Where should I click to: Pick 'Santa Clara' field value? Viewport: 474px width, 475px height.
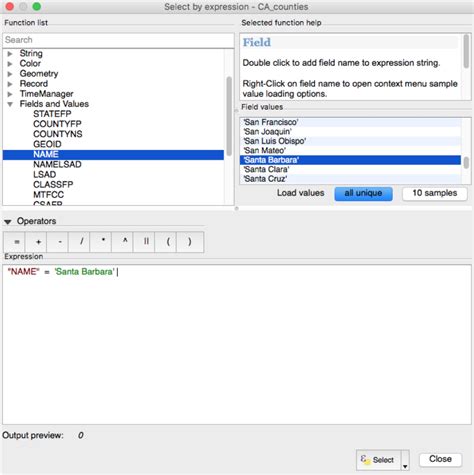[350, 169]
